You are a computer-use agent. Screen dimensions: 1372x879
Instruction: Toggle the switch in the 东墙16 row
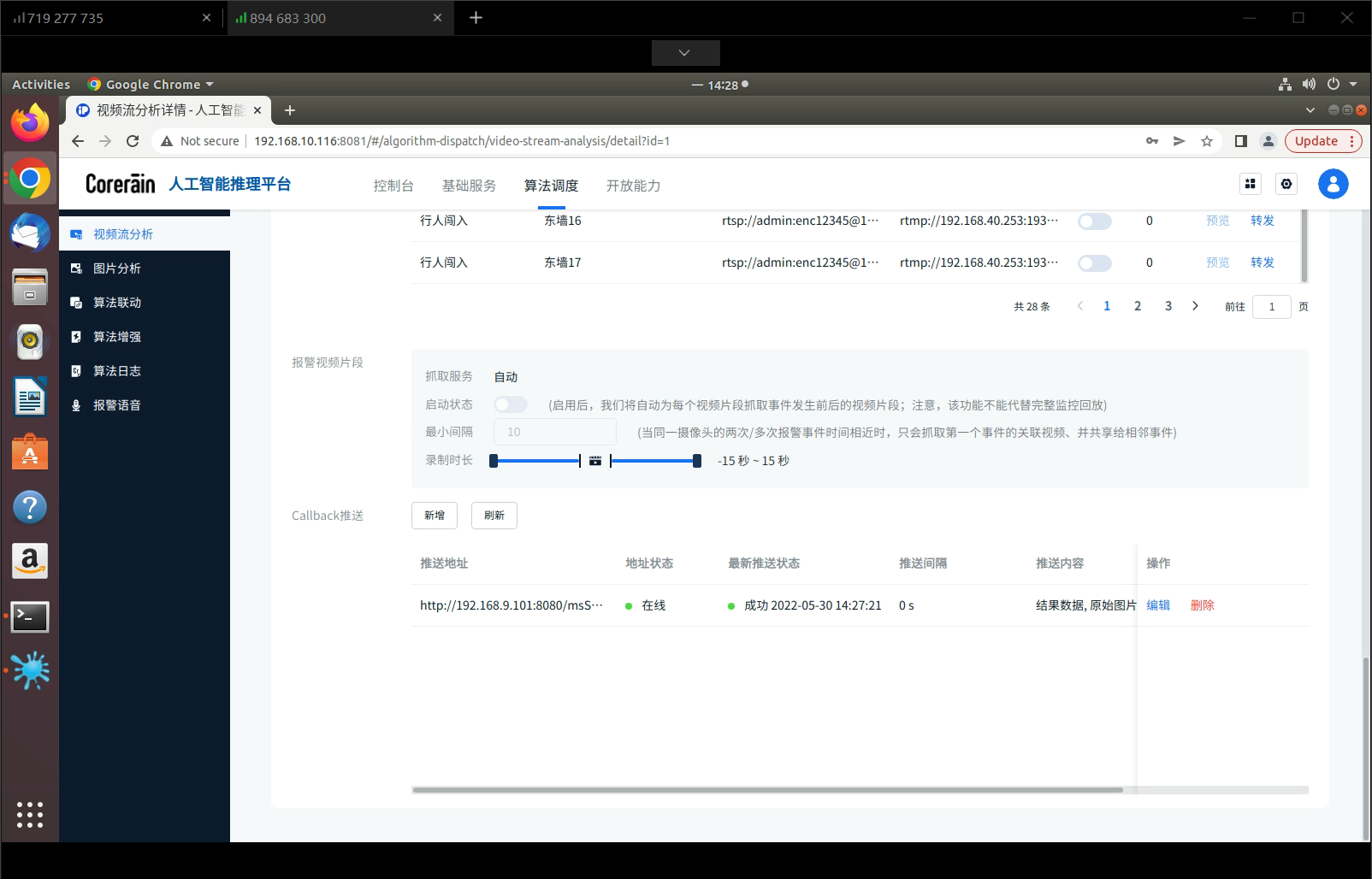(x=1095, y=221)
